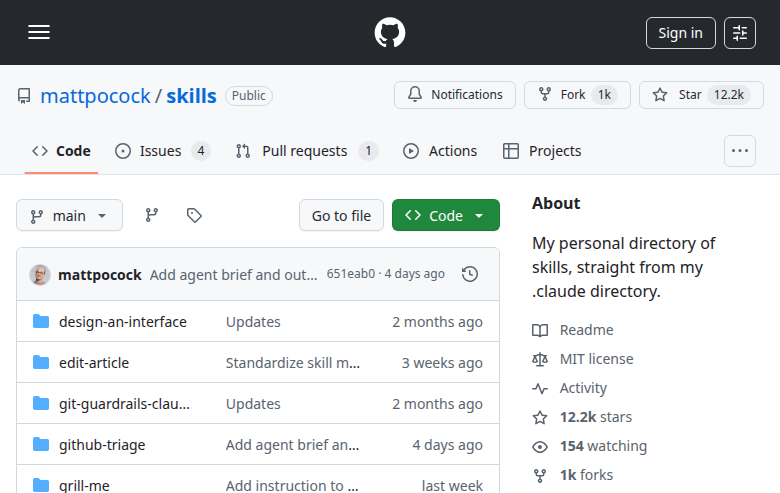
Task: Open github-triage folder
Action: point(102,445)
